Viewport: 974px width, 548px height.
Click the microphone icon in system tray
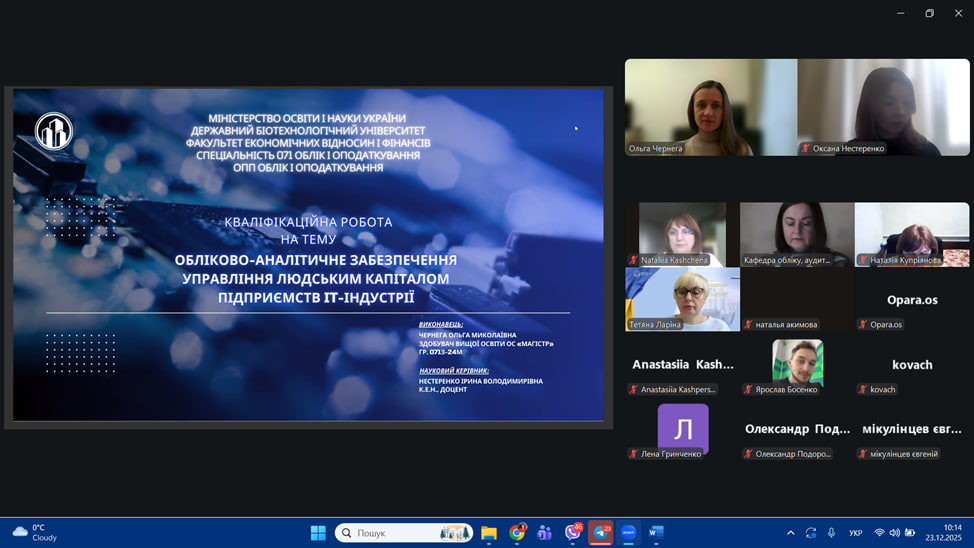(x=831, y=533)
